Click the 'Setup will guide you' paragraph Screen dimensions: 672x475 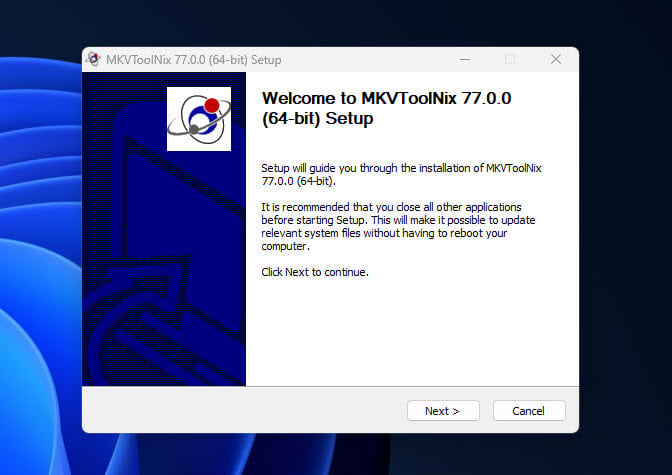[402, 174]
